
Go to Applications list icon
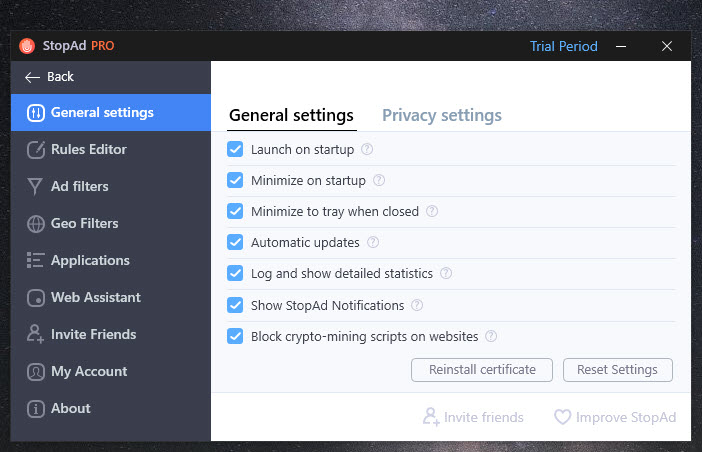pyautogui.click(x=35, y=260)
